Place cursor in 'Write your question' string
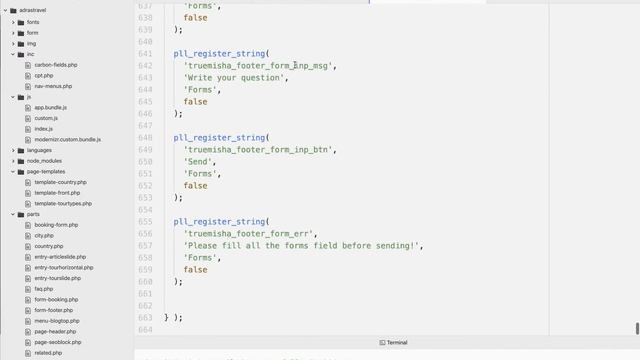Screen dimensions: 640x360 (233, 78)
